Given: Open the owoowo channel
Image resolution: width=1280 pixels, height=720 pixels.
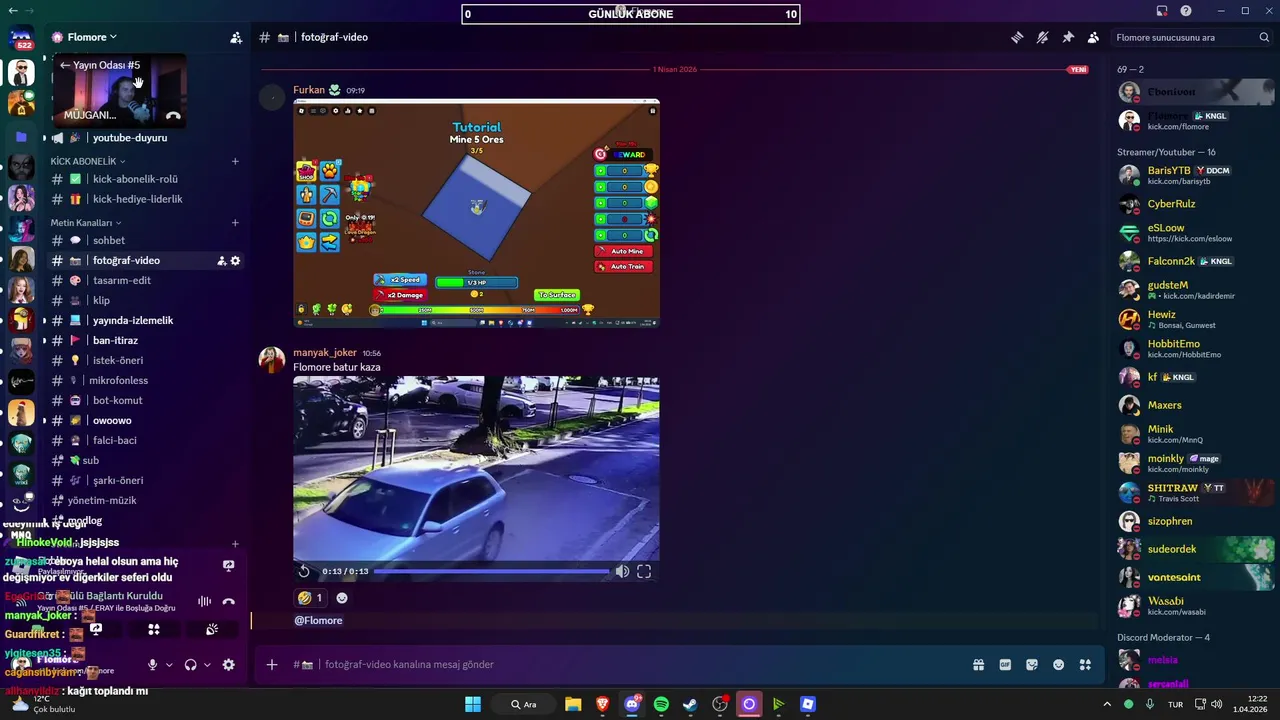Looking at the screenshot, I should pyautogui.click(x=112, y=420).
